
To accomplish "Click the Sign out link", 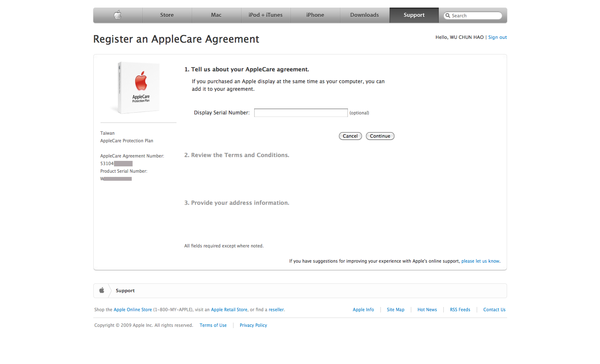I will point(497,37).
